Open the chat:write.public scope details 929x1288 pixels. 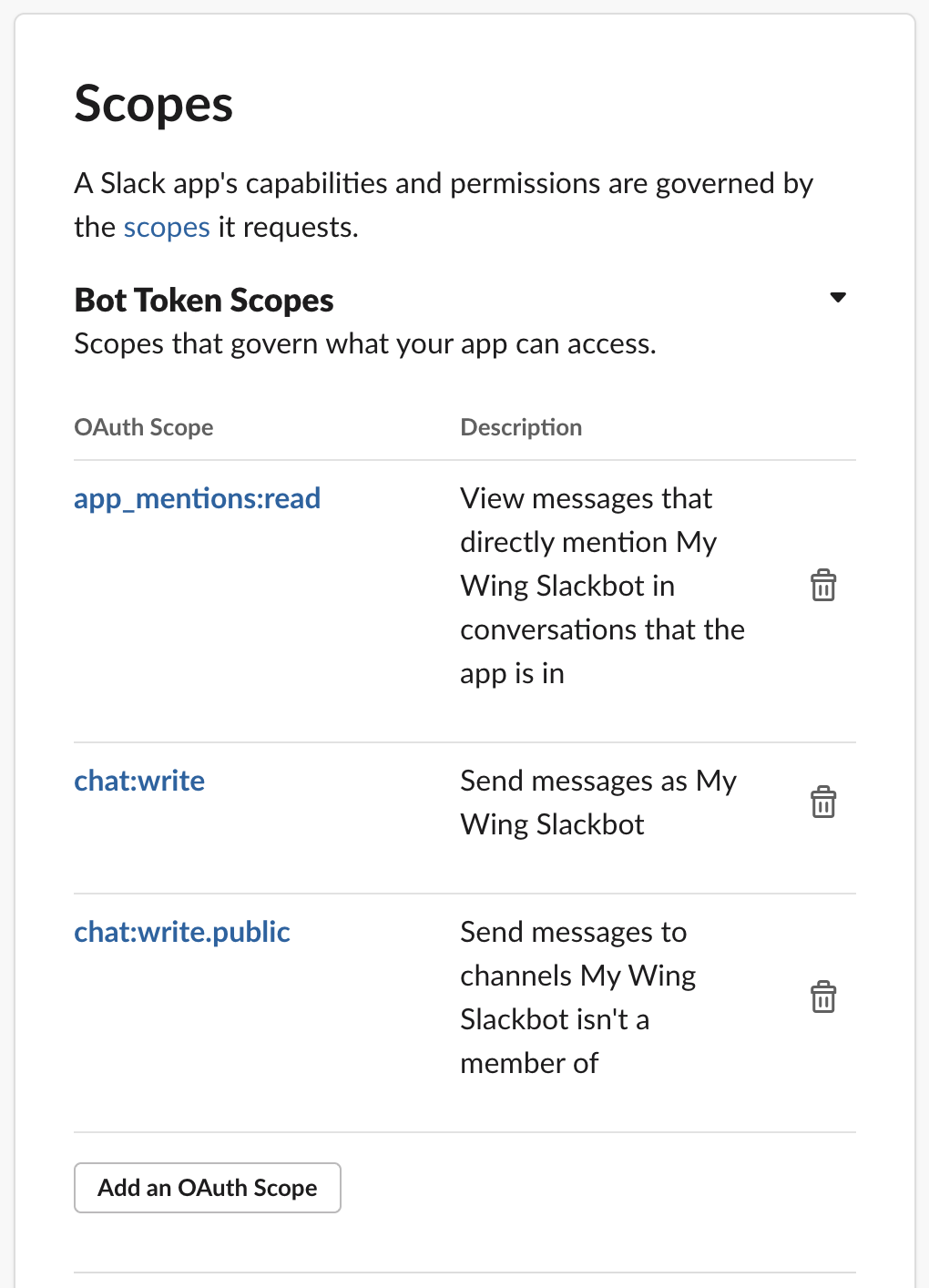click(x=181, y=932)
